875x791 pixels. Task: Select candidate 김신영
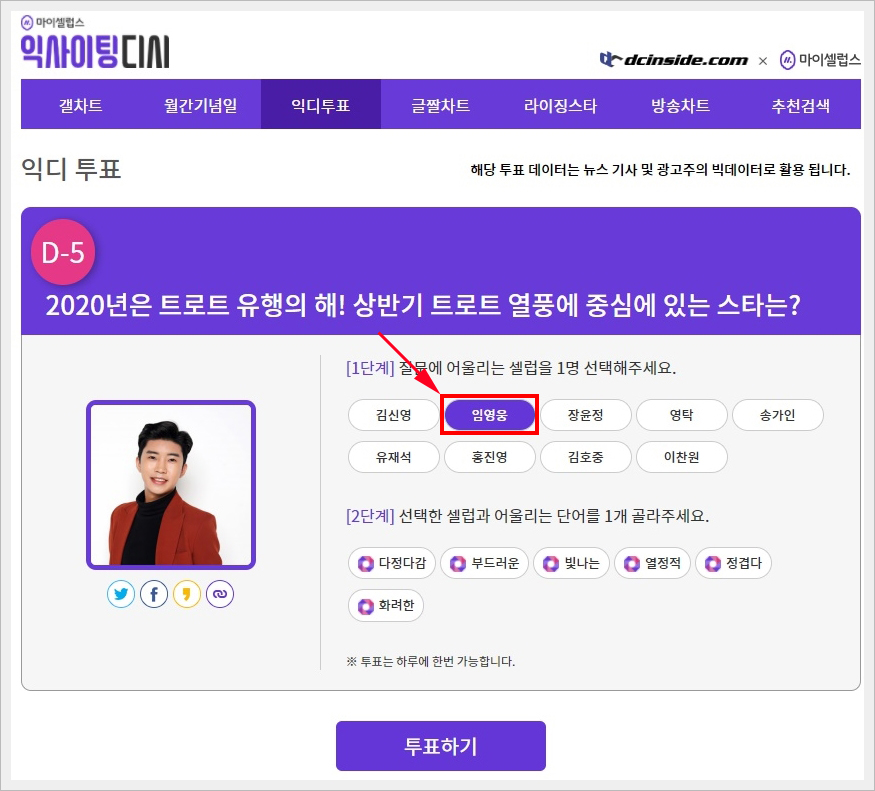tap(393, 415)
